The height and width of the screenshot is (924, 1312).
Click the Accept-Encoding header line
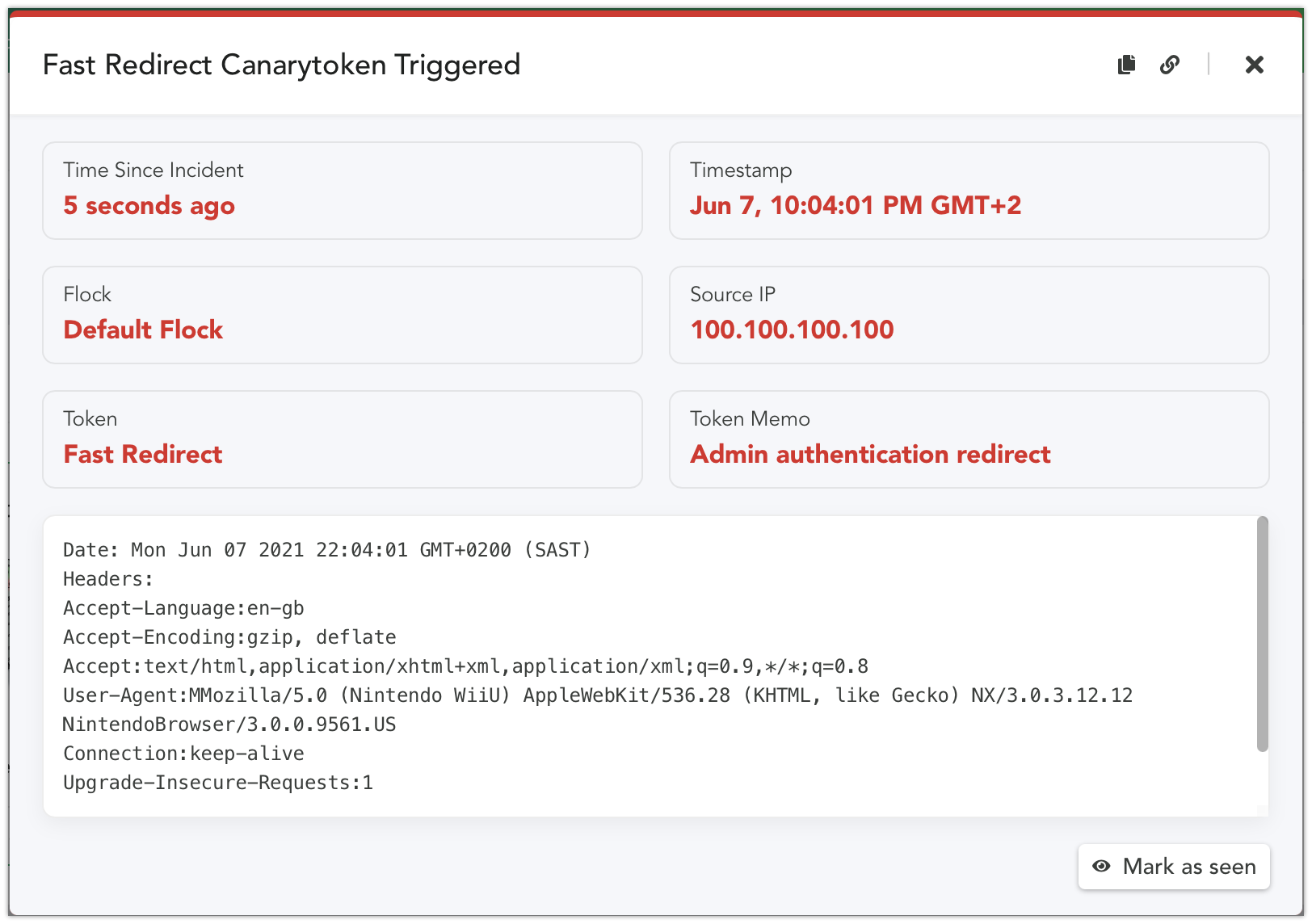229,637
